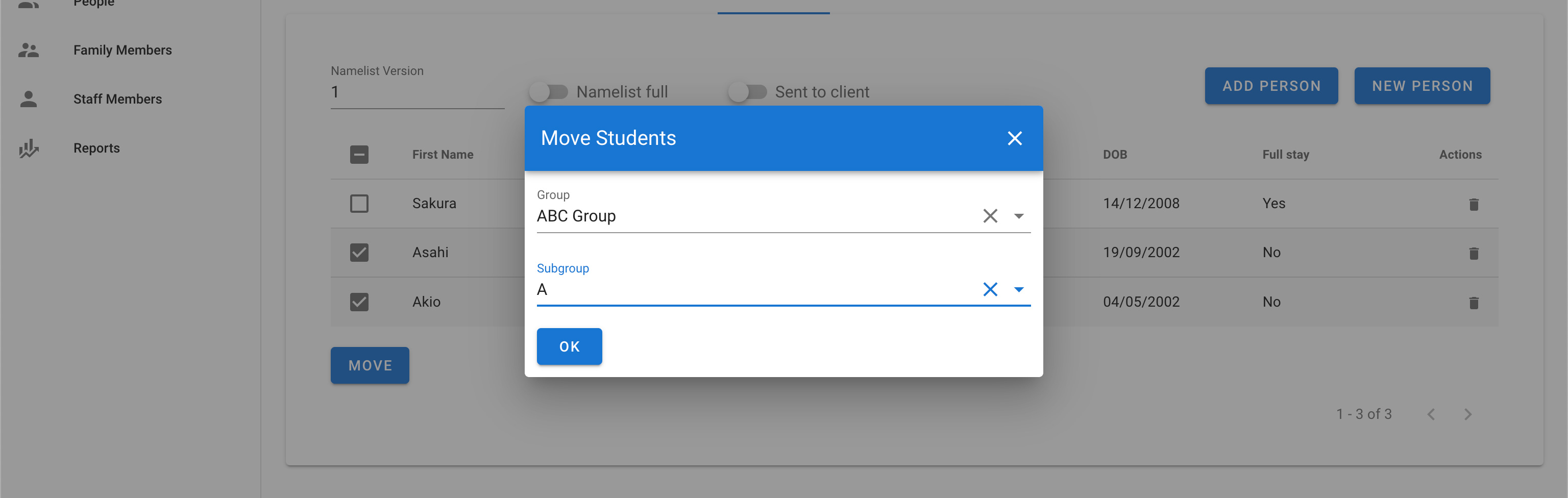
Task: Click the Staff Members person icon
Action: pyautogui.click(x=29, y=99)
